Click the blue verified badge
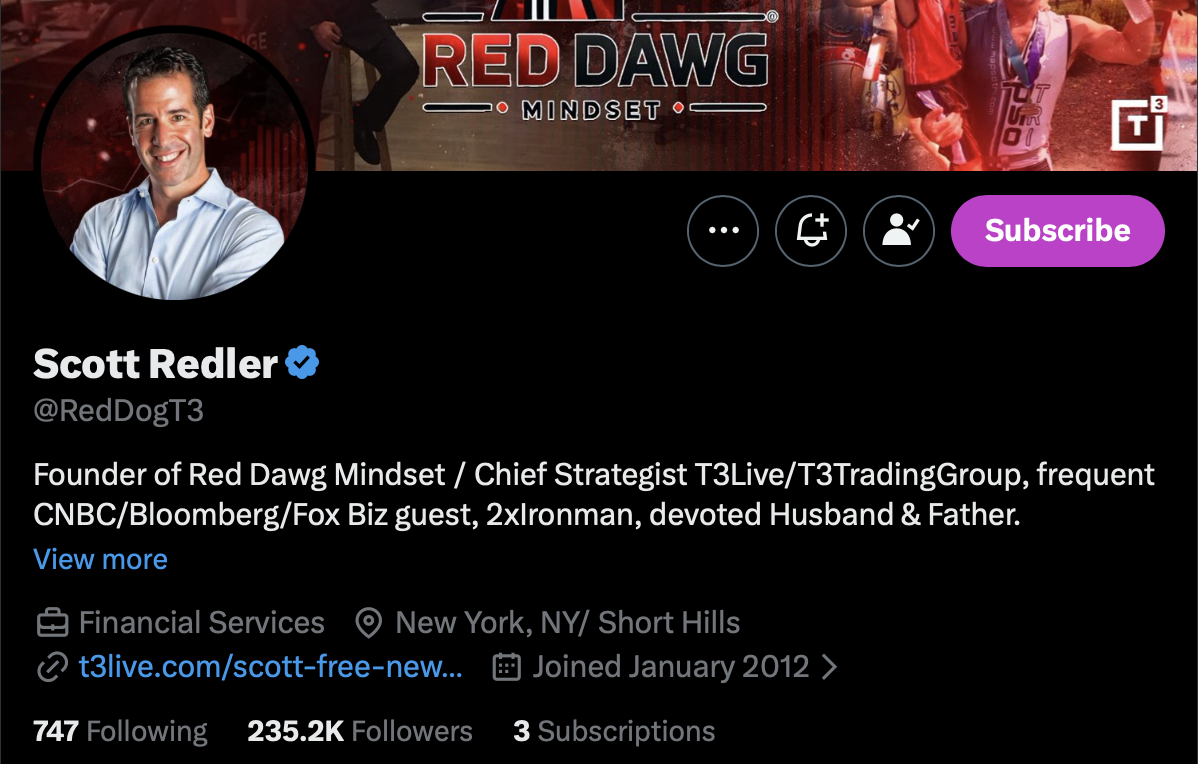 [303, 362]
